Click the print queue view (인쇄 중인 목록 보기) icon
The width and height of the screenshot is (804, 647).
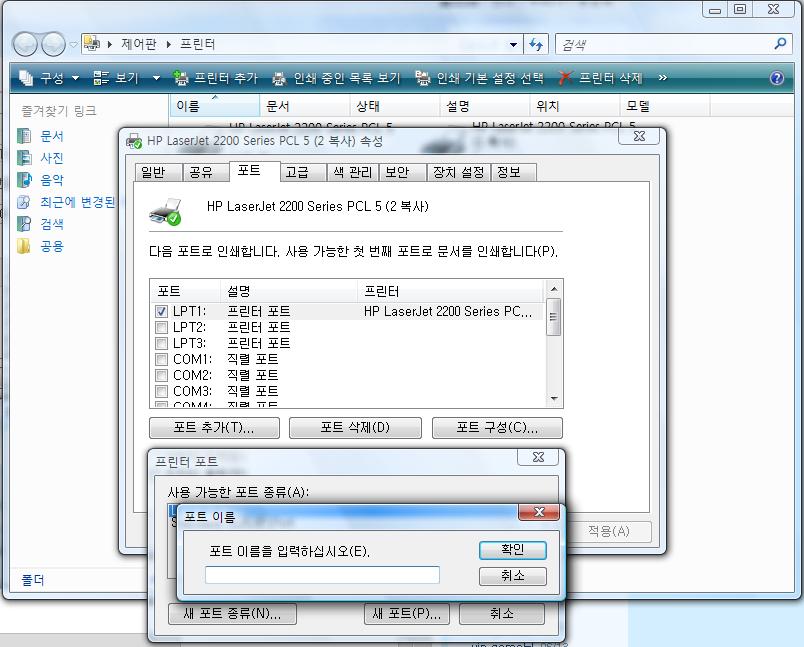(278, 78)
